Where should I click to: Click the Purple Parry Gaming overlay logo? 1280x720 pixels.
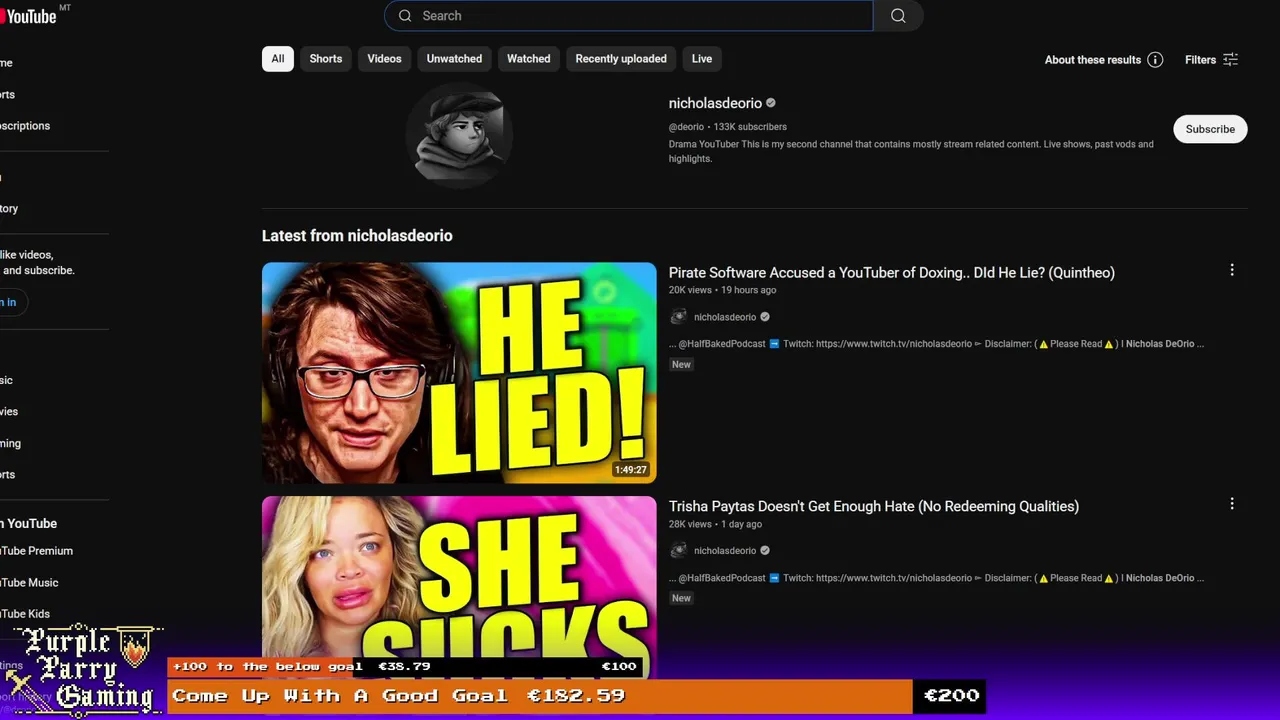click(x=83, y=670)
